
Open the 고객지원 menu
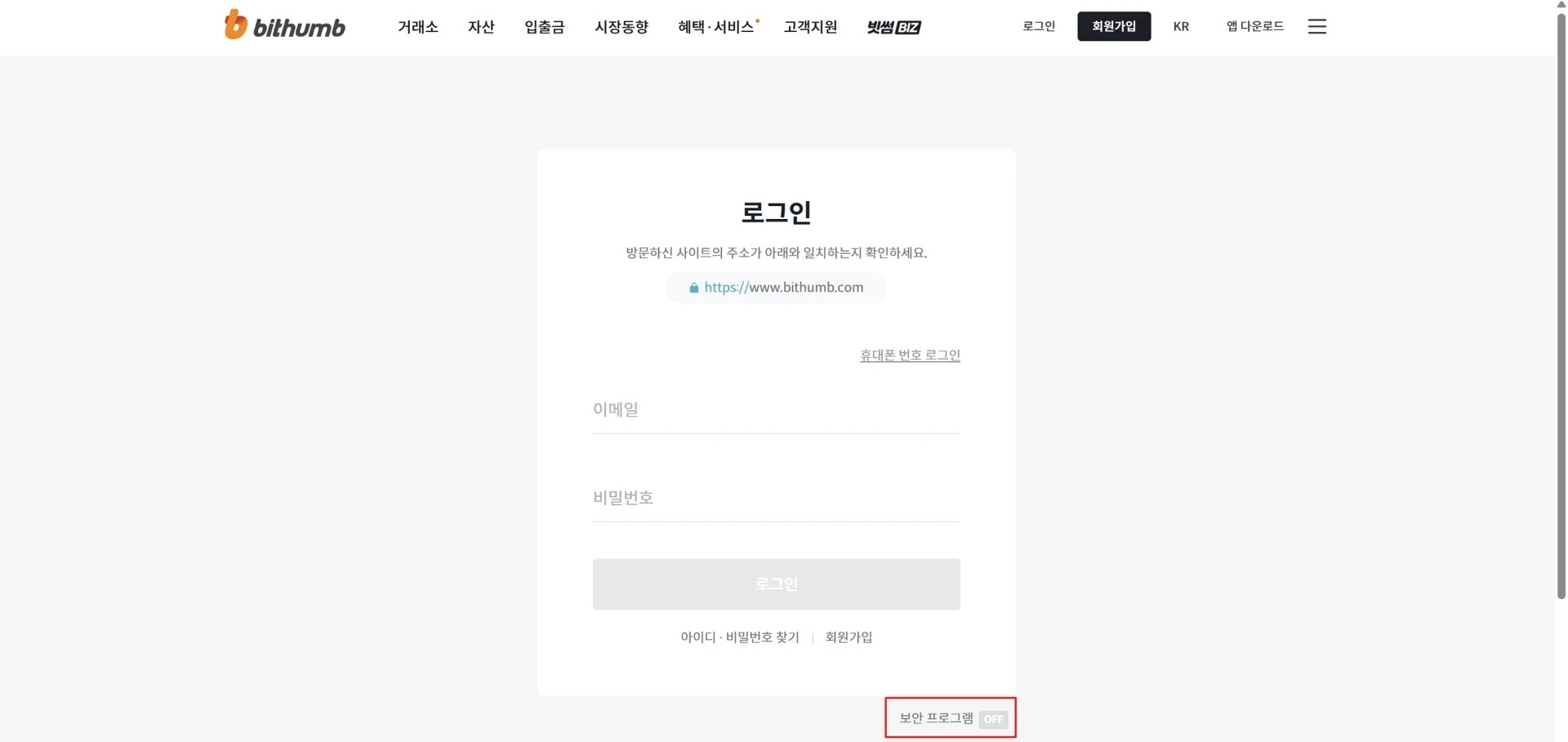pos(810,27)
